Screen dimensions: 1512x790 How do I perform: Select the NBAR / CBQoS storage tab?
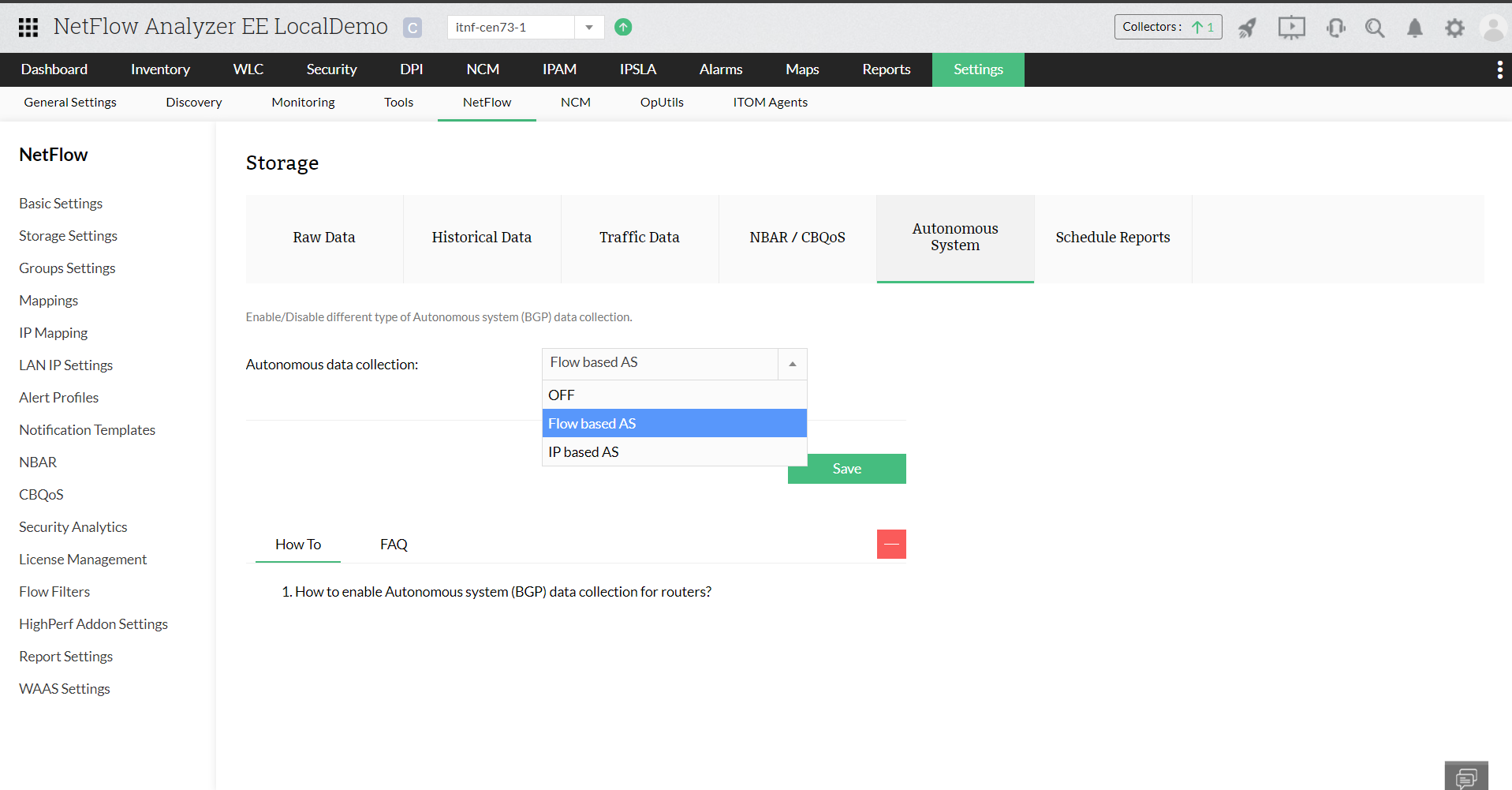[797, 238]
